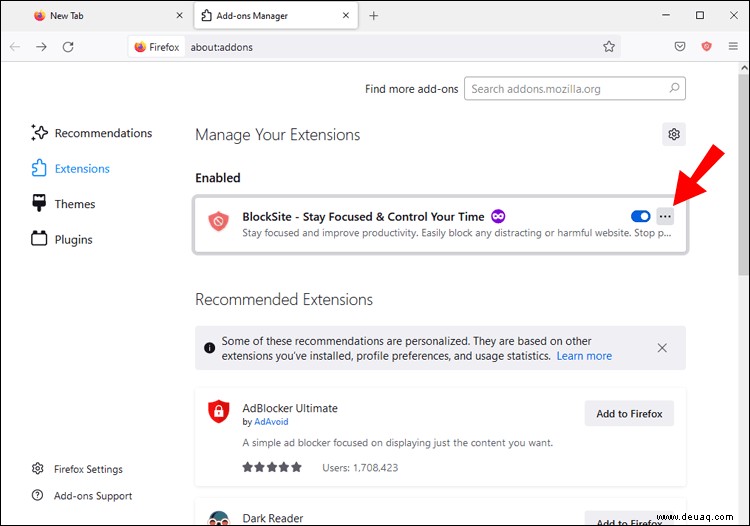Dismiss the personalized recommendations notice
The width and height of the screenshot is (750, 526).
662,348
